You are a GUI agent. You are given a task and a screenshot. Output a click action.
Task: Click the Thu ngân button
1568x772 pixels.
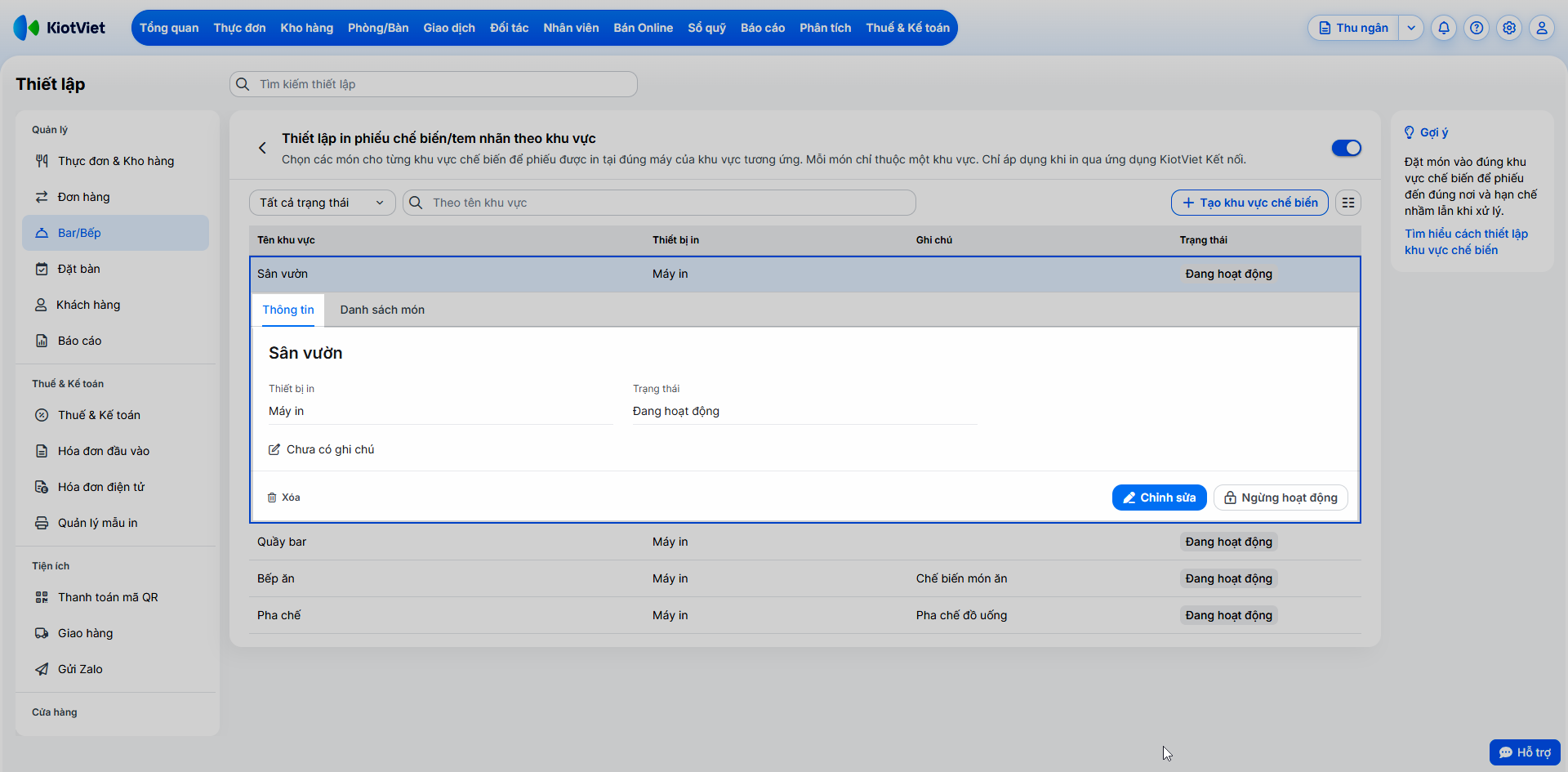(x=1354, y=28)
